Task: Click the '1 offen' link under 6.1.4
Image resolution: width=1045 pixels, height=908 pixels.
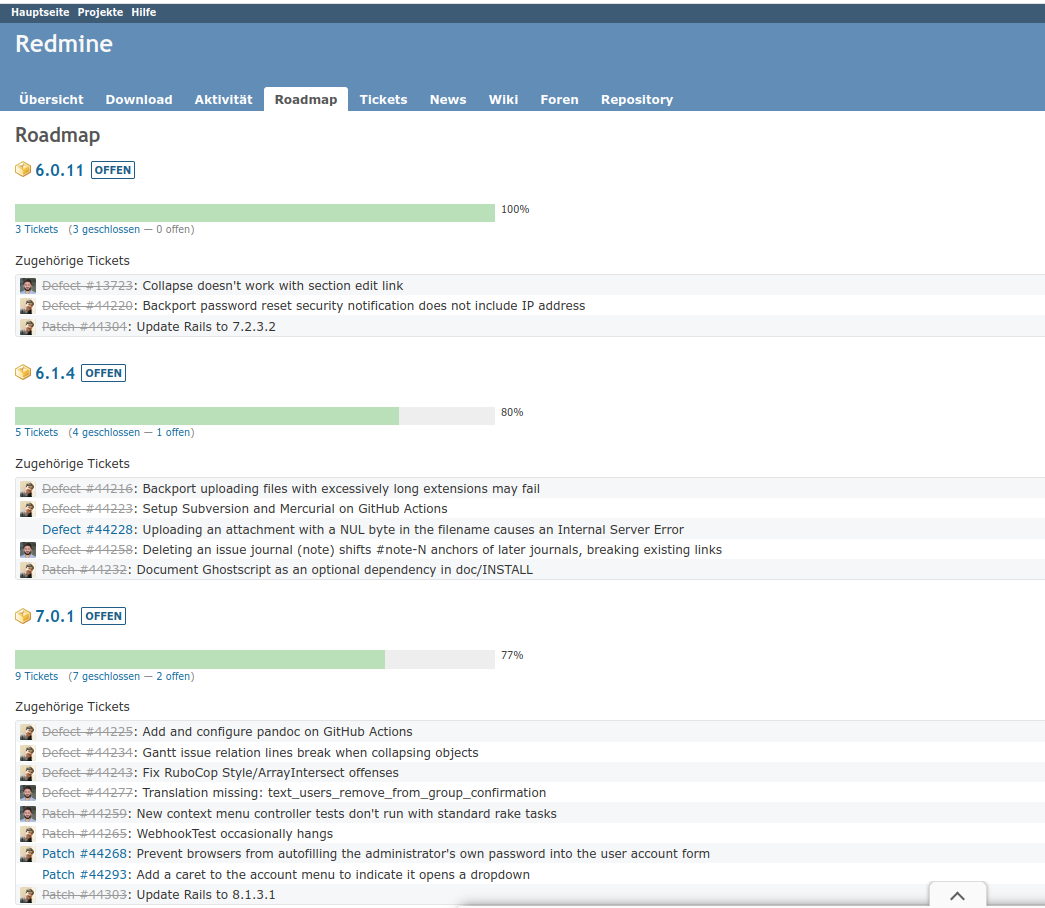Action: point(173,432)
